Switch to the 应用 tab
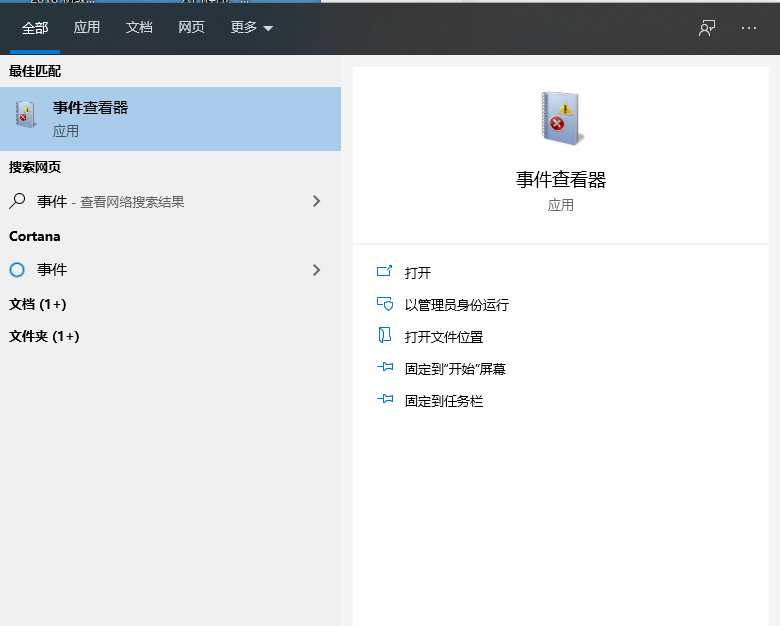Image resolution: width=780 pixels, height=626 pixels. click(87, 27)
